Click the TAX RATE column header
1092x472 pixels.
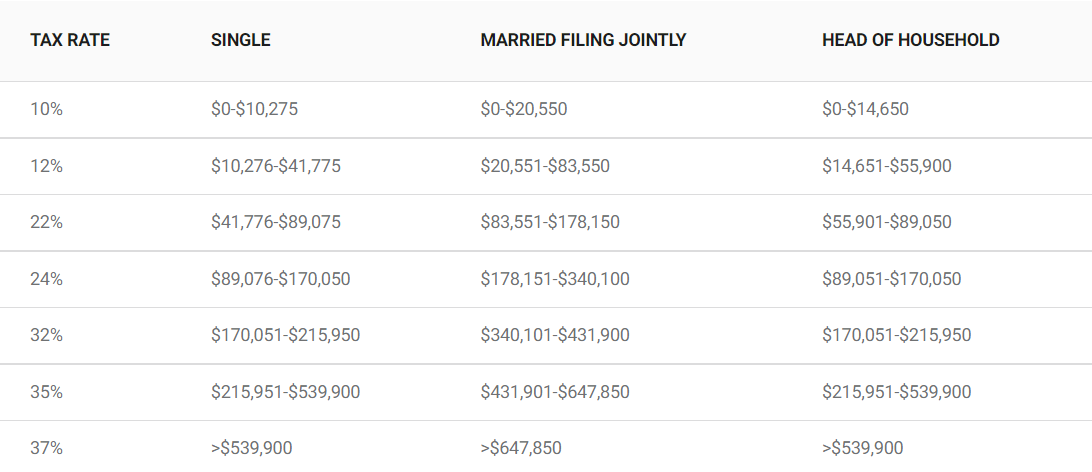tap(70, 41)
